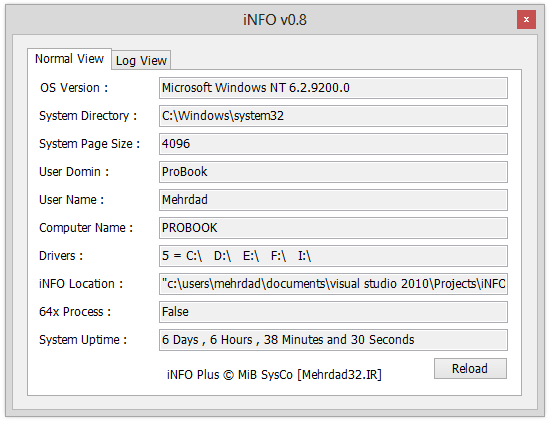
Task: Click the User Domin field showing ProBook
Action: 333,172
